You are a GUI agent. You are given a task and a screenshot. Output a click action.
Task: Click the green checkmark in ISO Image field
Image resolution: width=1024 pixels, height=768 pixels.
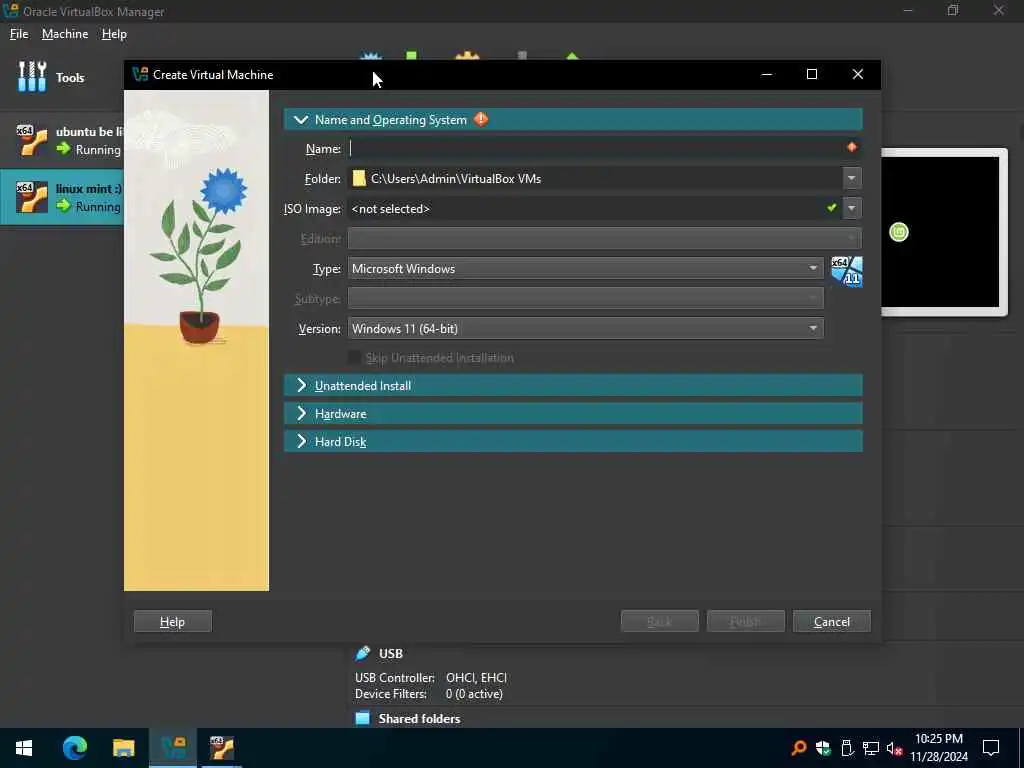pos(831,208)
